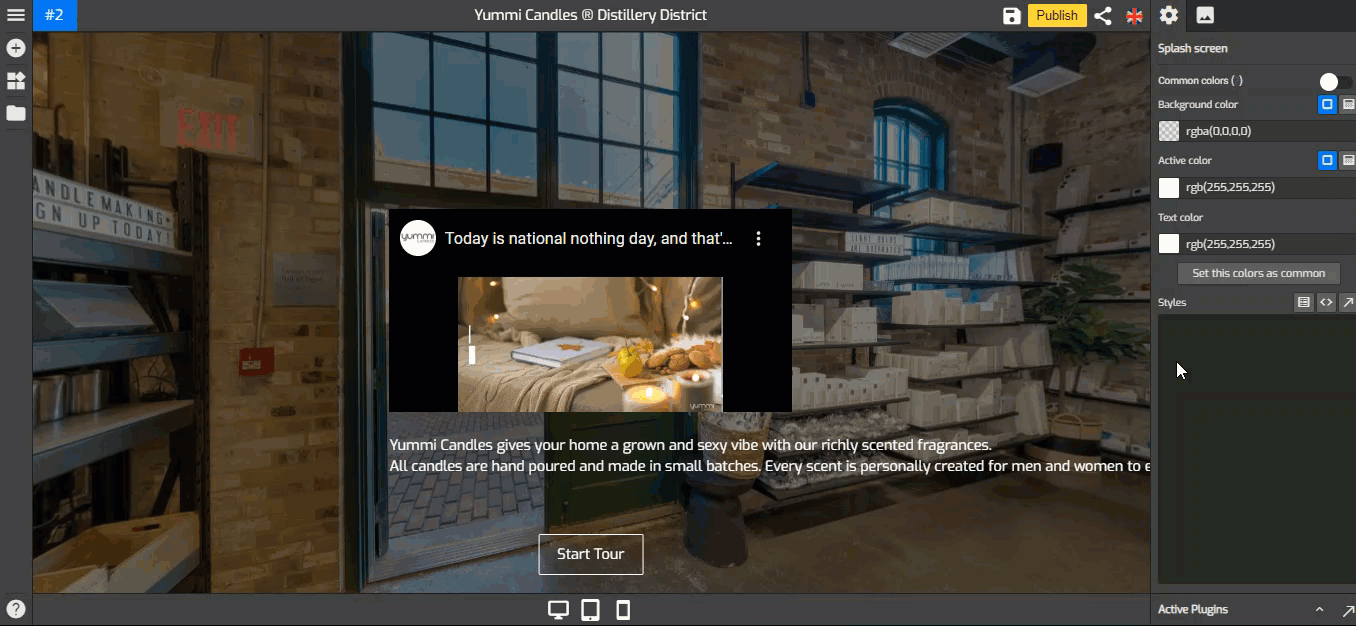
Task: Open the hamburger main menu
Action: coord(16,15)
